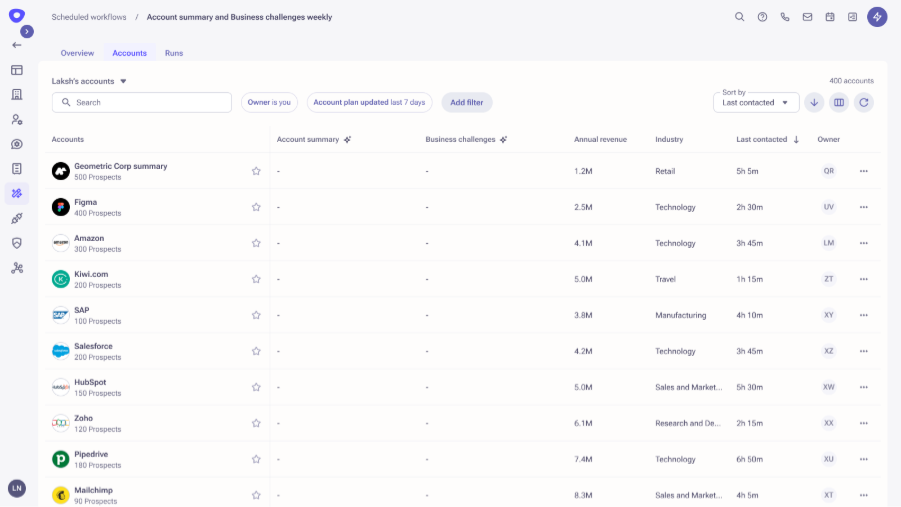Screen dimensions: 901x507
Task: Go to Scheduled workflows breadcrumb
Action: pyautogui.click(x=88, y=17)
